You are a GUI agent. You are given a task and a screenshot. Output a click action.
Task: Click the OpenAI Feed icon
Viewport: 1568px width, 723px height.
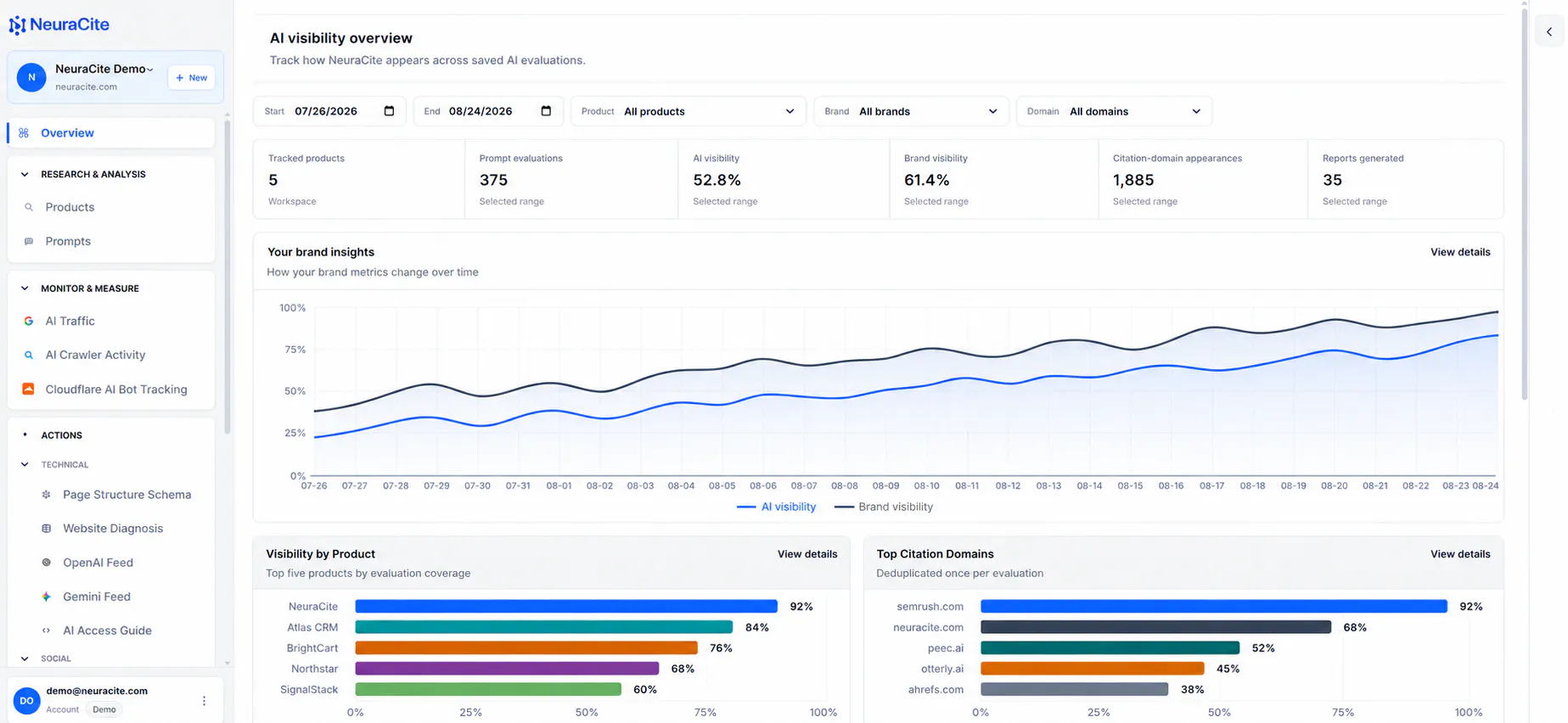(47, 563)
